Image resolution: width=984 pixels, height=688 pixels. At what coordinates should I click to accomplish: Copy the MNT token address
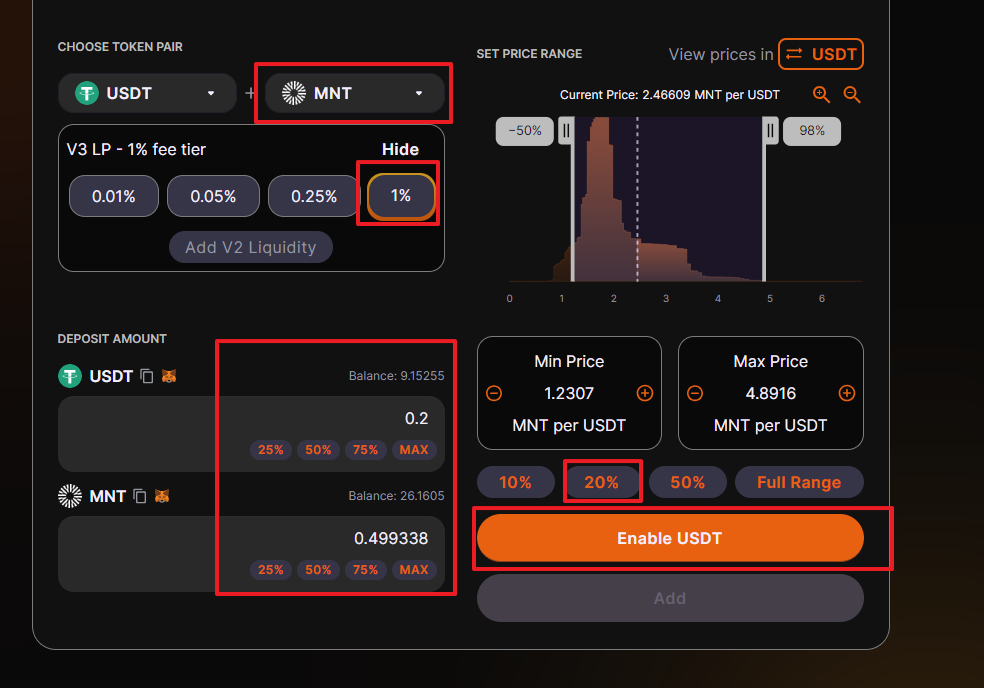coord(140,496)
